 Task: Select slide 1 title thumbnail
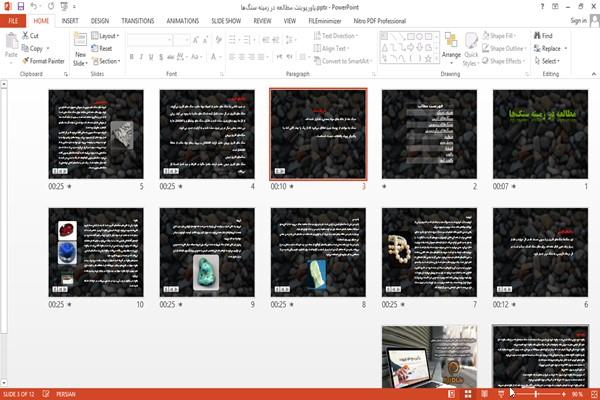click(540, 134)
